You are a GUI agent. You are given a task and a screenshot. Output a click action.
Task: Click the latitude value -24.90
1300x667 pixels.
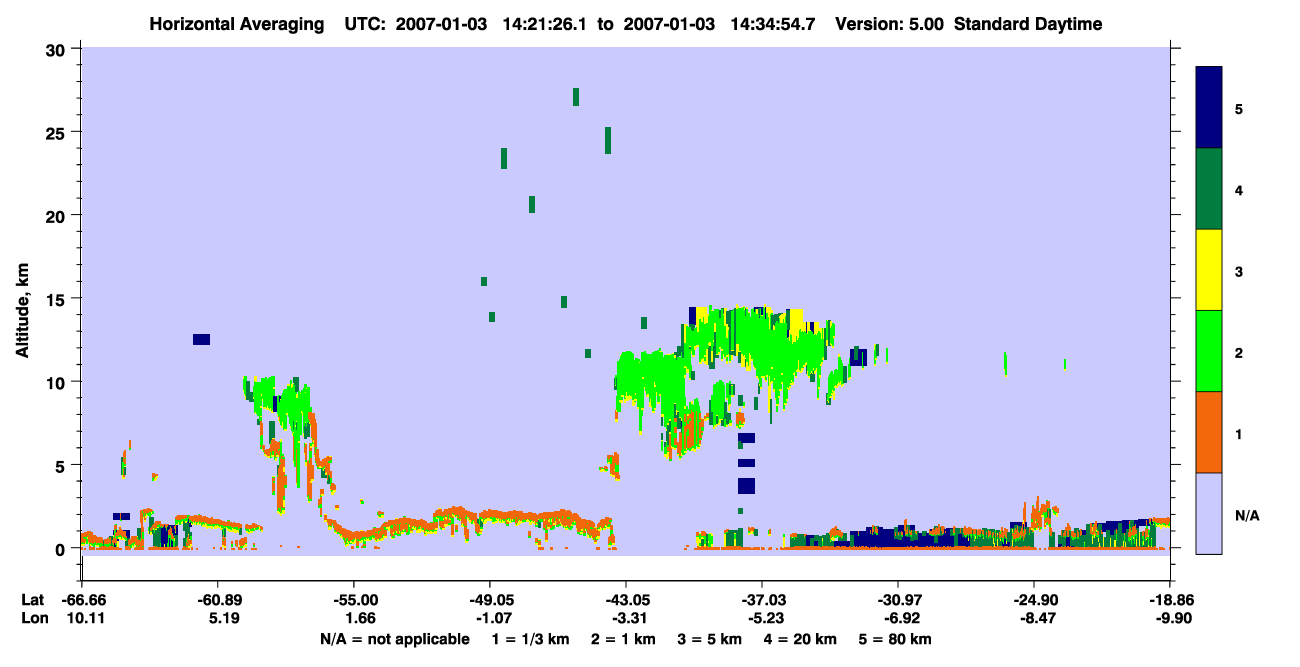(x=1034, y=599)
